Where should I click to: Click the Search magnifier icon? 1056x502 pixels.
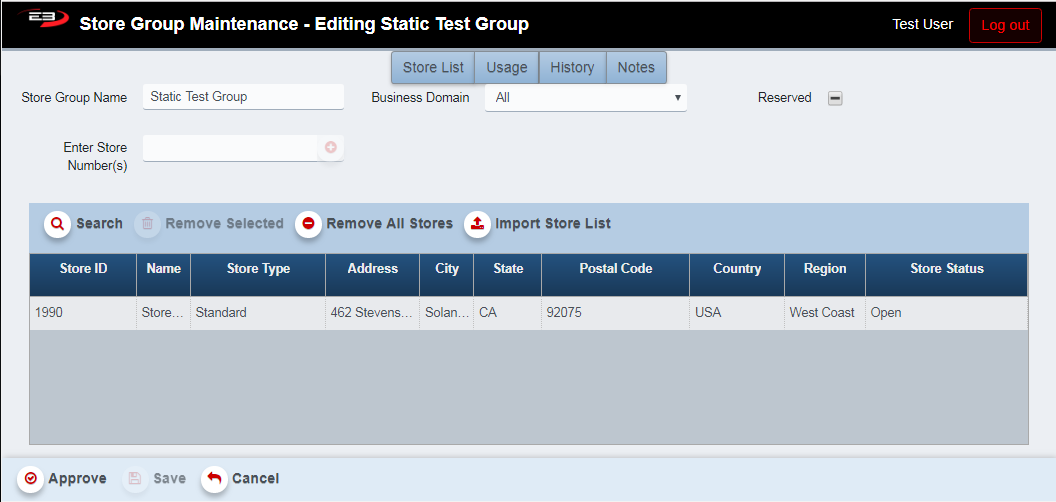pos(57,224)
